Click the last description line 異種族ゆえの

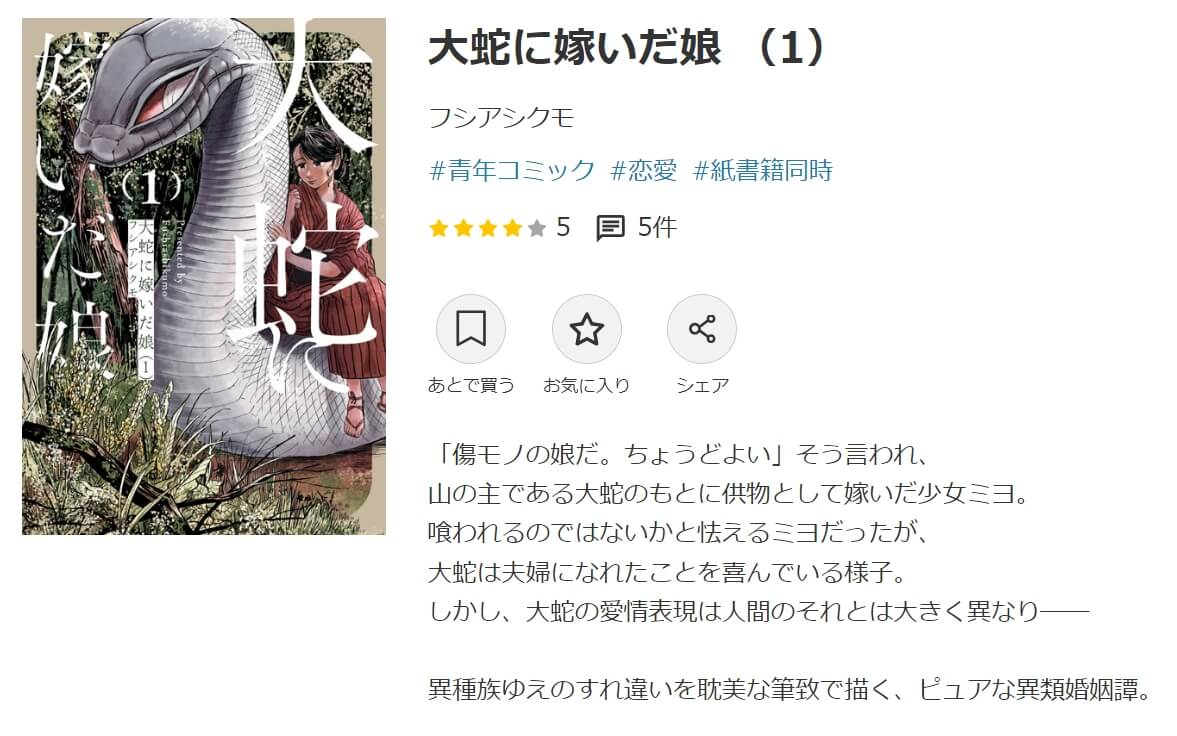[790, 689]
